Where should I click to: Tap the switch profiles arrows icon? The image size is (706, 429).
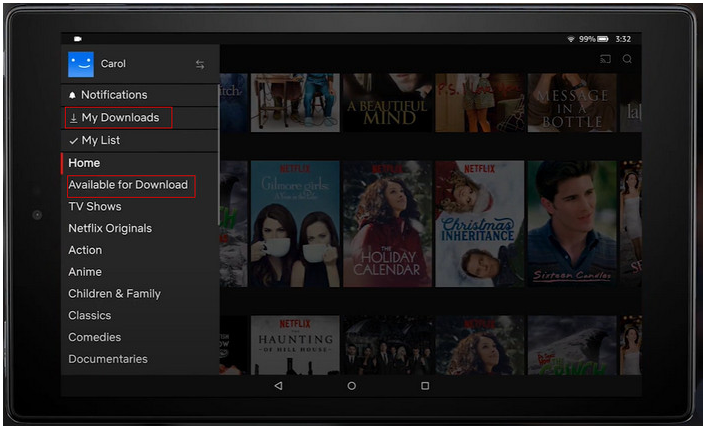point(200,65)
